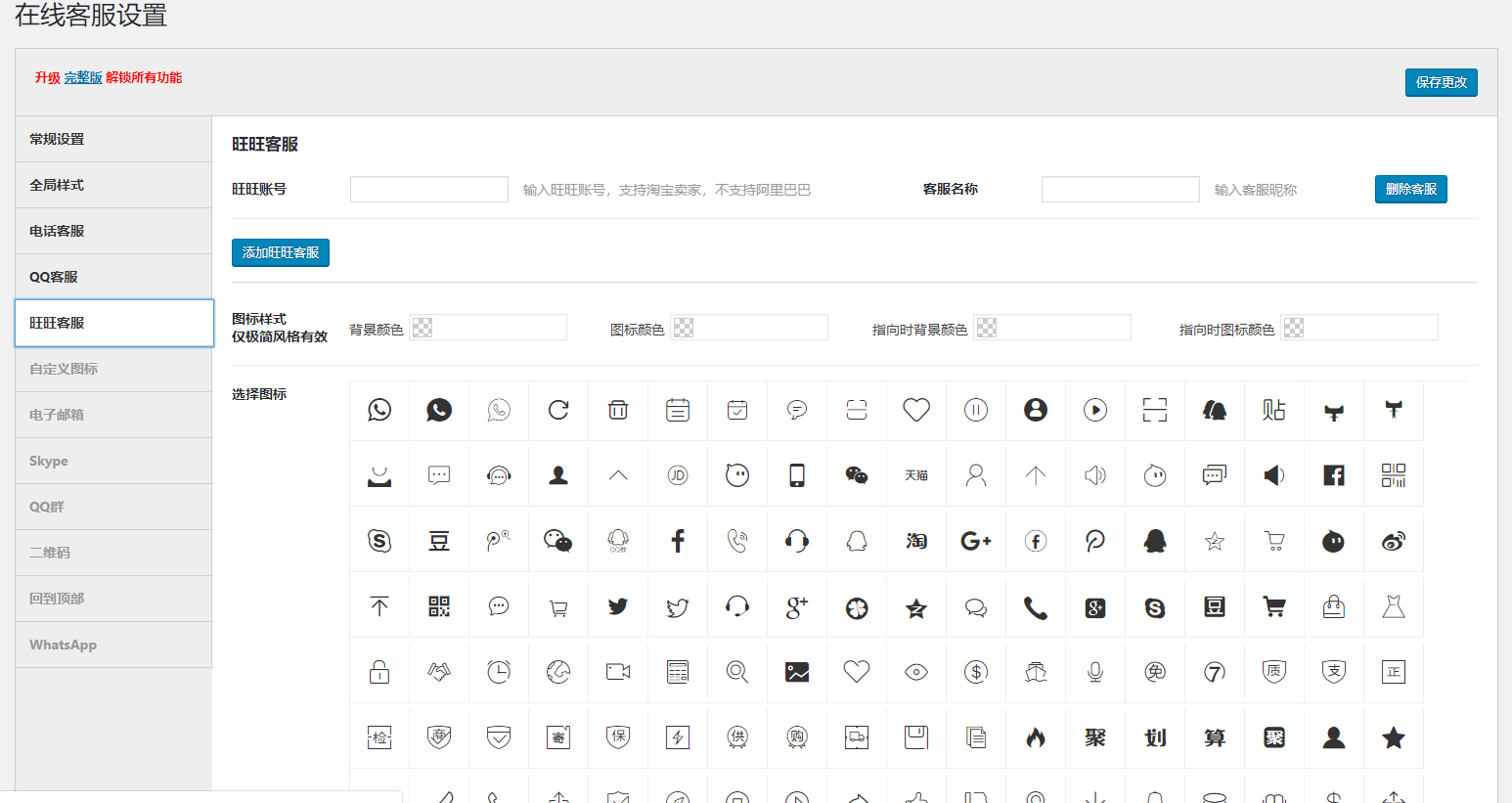
Task: Pick the eye icon
Action: click(x=916, y=672)
